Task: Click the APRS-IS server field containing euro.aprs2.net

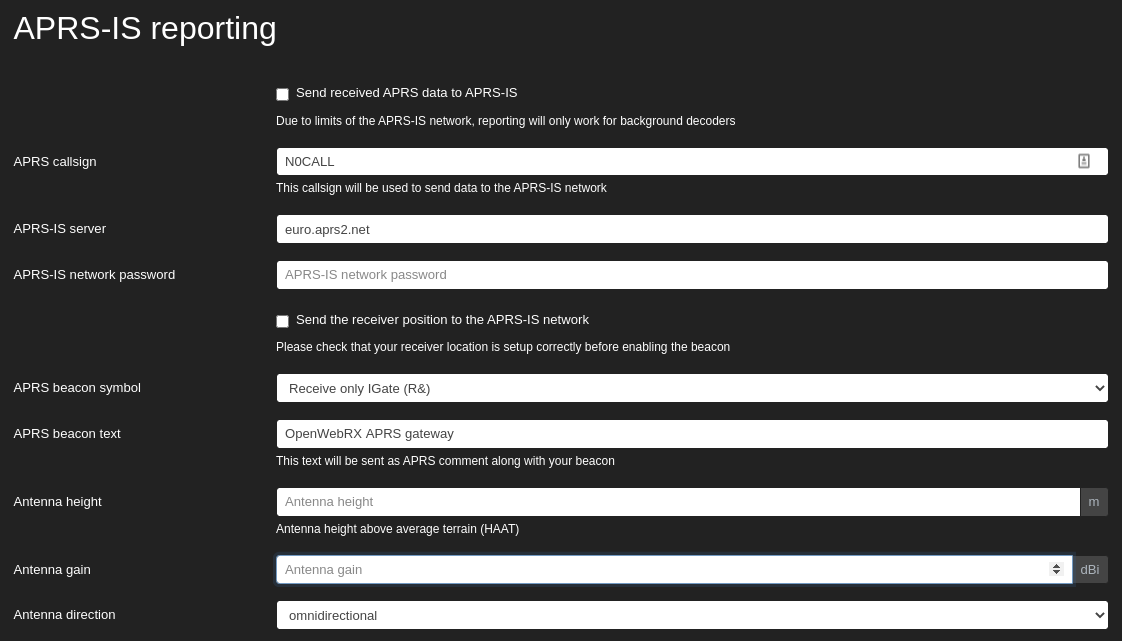Action: (692, 229)
